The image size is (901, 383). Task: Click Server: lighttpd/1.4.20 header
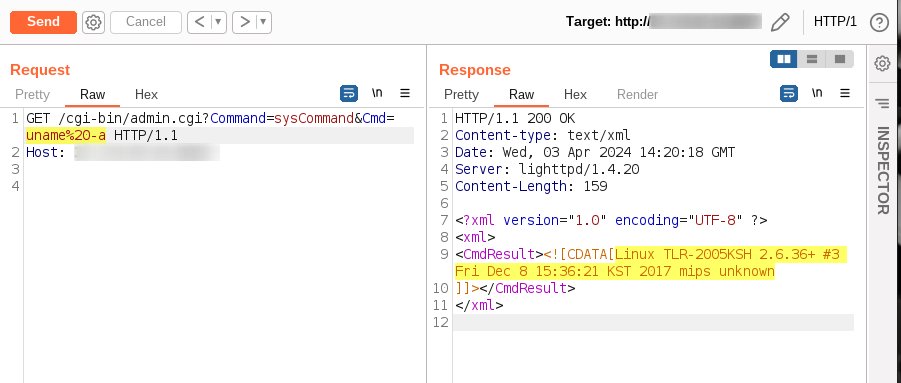[x=547, y=169]
